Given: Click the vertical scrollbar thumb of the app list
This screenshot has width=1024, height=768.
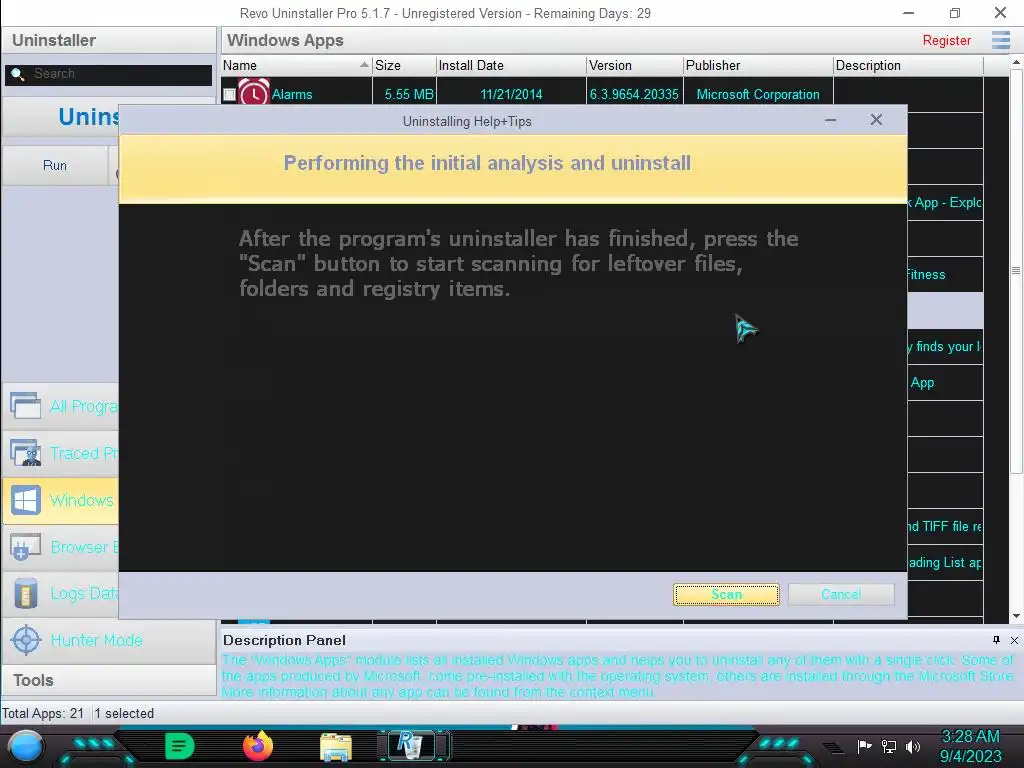Looking at the screenshot, I should click(1016, 270).
